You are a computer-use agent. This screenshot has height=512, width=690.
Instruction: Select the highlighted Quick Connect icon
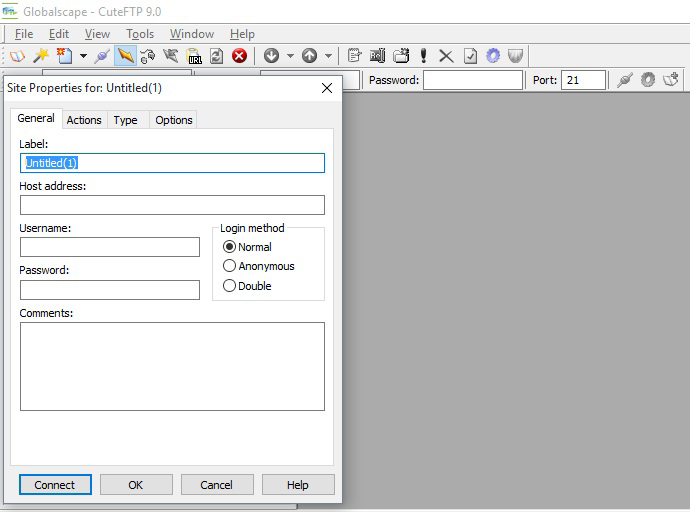[125, 56]
